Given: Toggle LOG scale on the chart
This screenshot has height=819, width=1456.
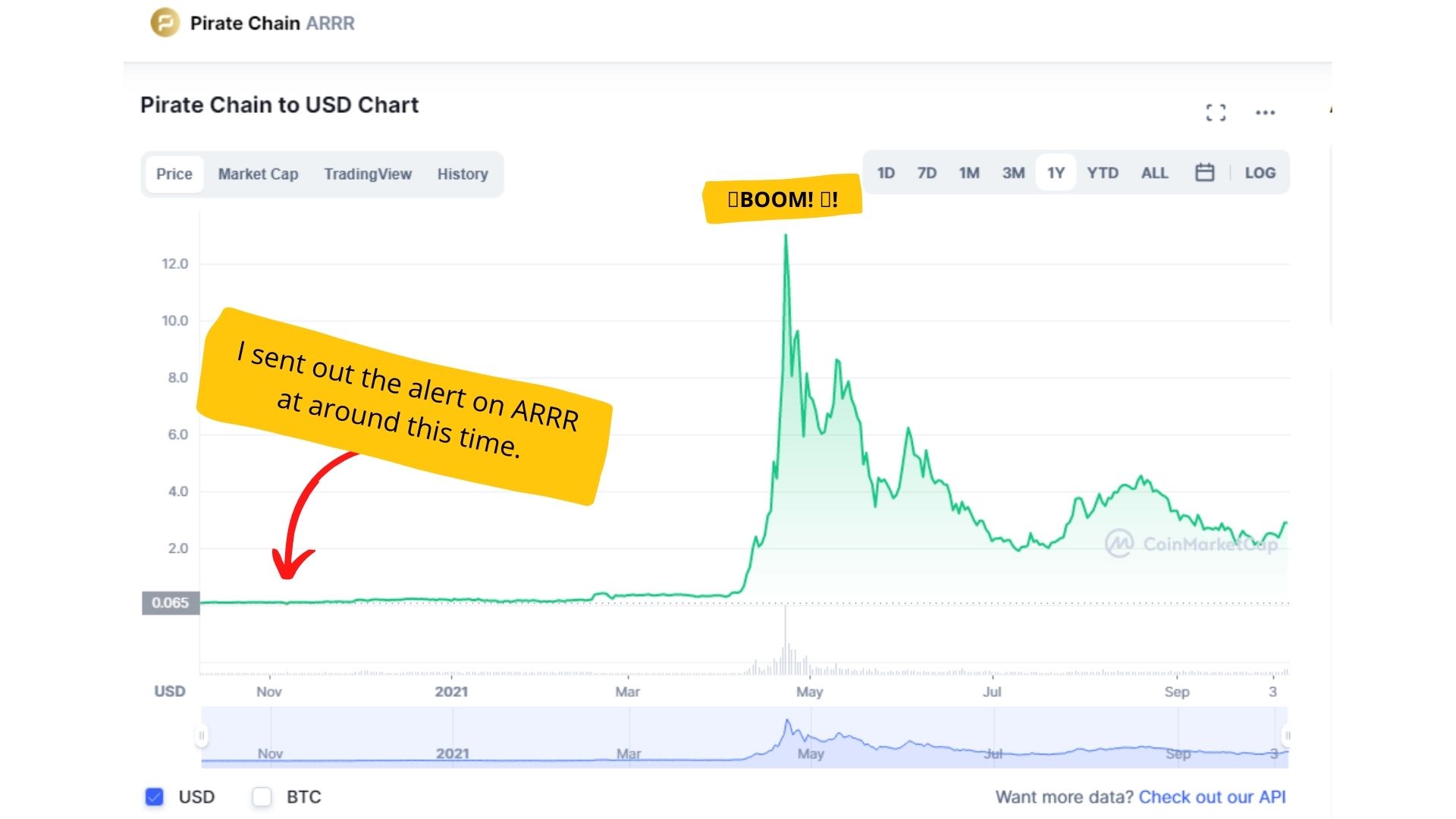Looking at the screenshot, I should [x=1260, y=173].
